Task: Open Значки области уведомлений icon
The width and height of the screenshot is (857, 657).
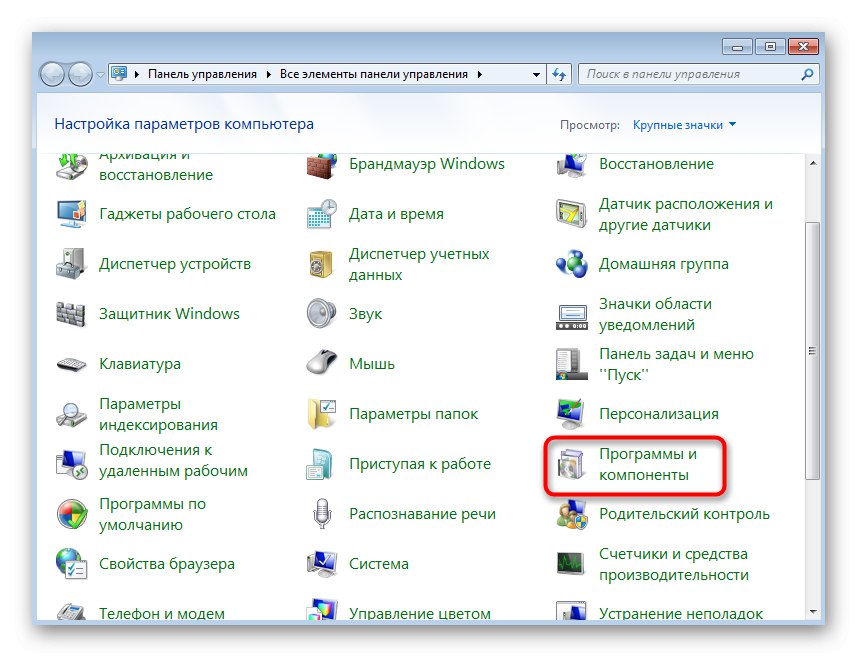Action: [571, 318]
